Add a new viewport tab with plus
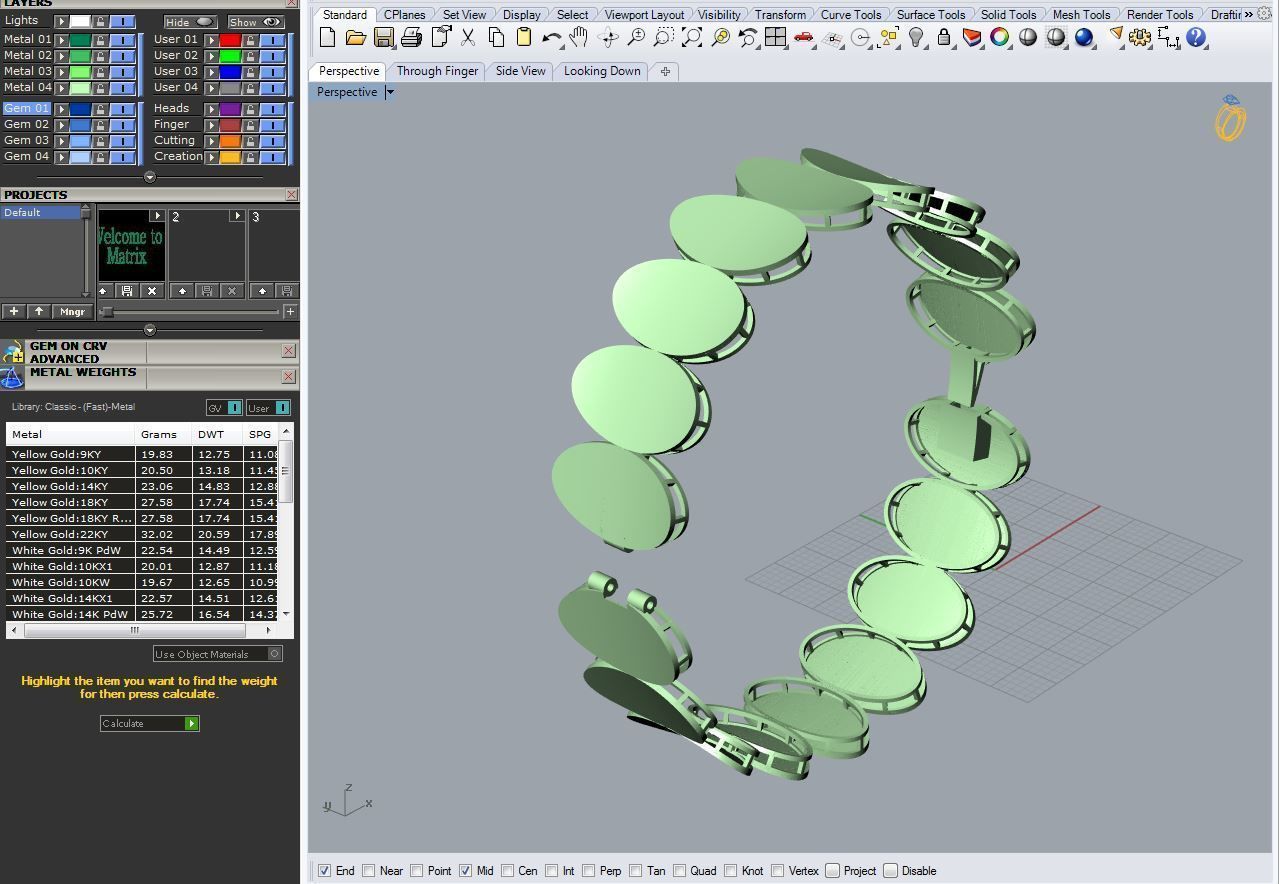This screenshot has height=884, width=1279. pos(665,71)
